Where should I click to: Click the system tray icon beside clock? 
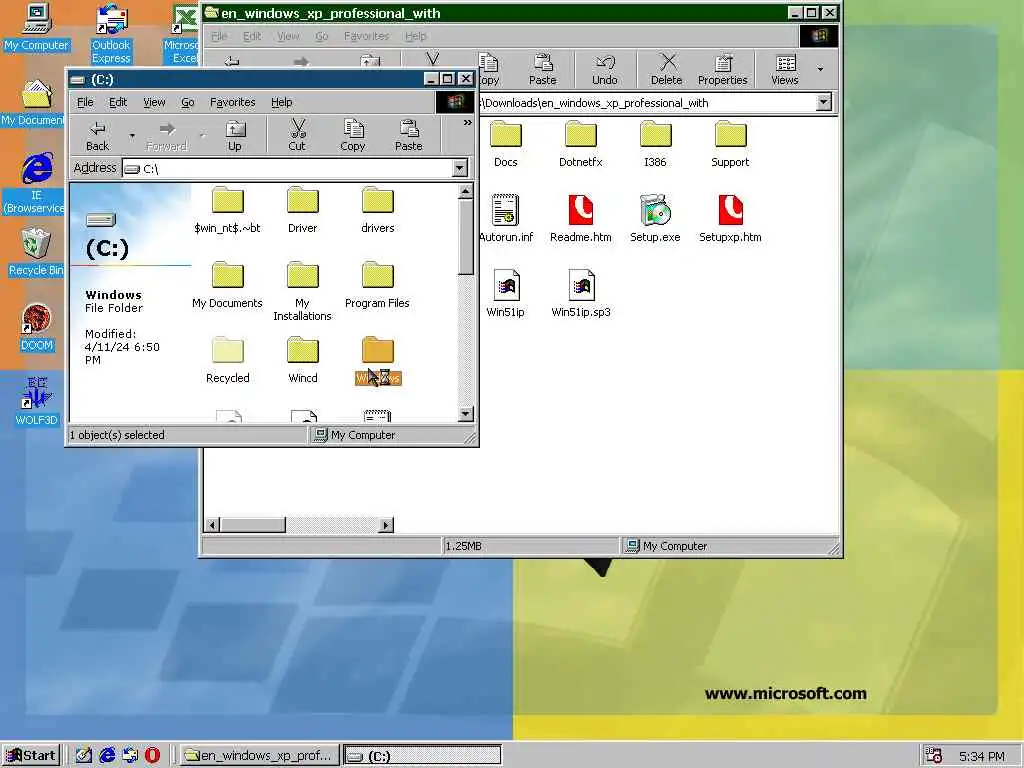tap(934, 756)
